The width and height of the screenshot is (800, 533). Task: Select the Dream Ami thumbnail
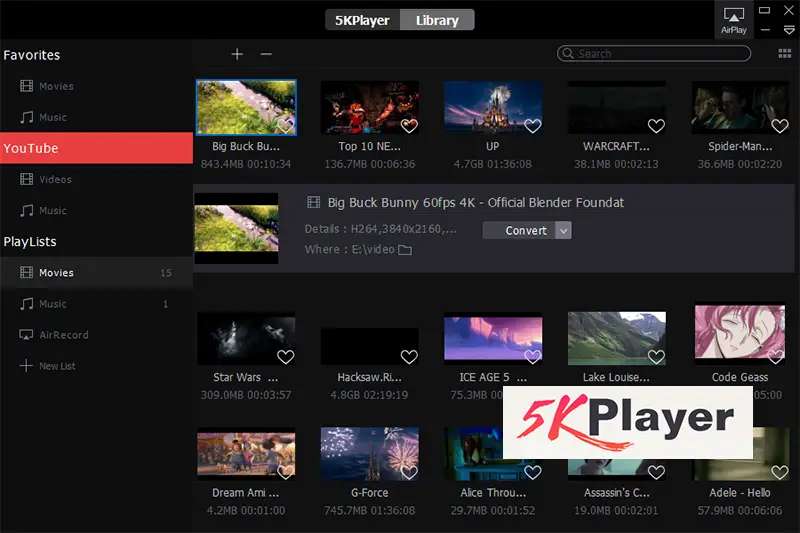point(246,454)
